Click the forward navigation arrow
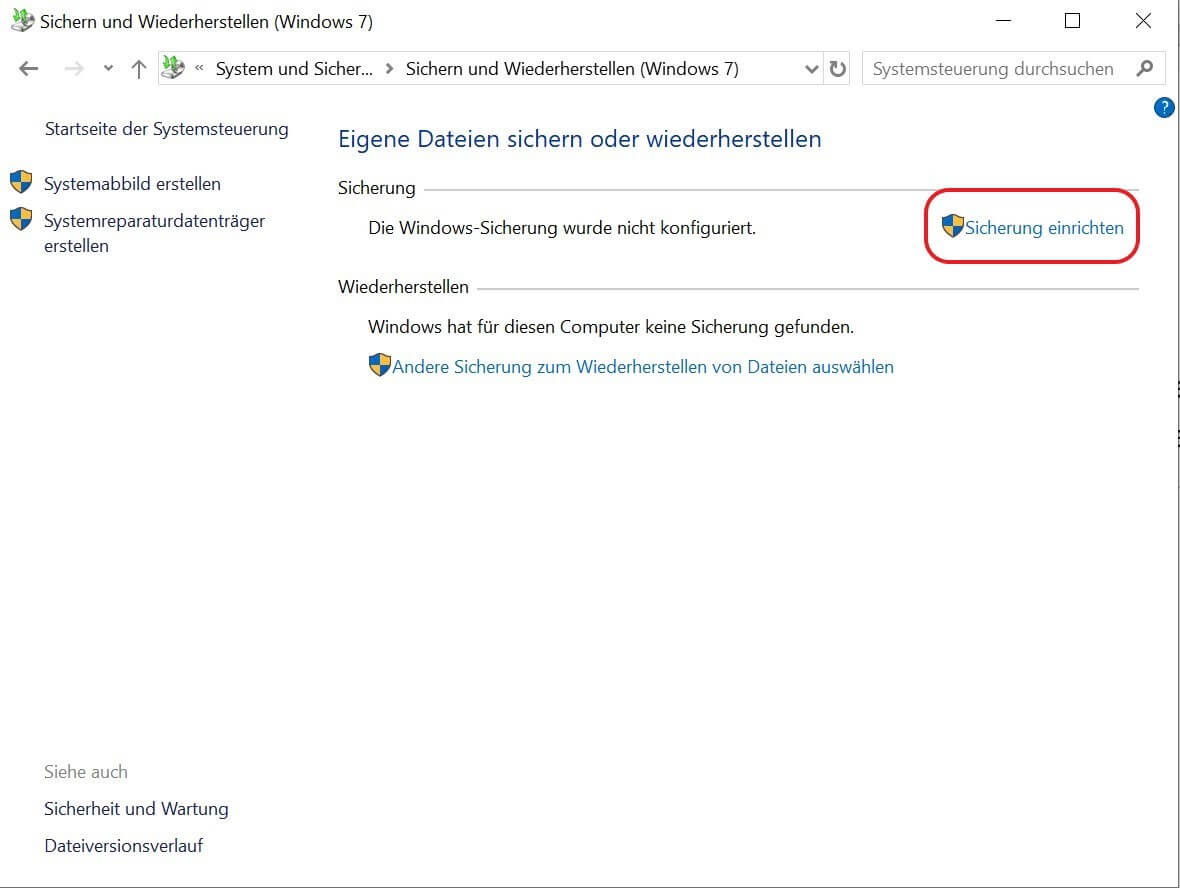Screen dimensions: 1180x888 click(74, 69)
